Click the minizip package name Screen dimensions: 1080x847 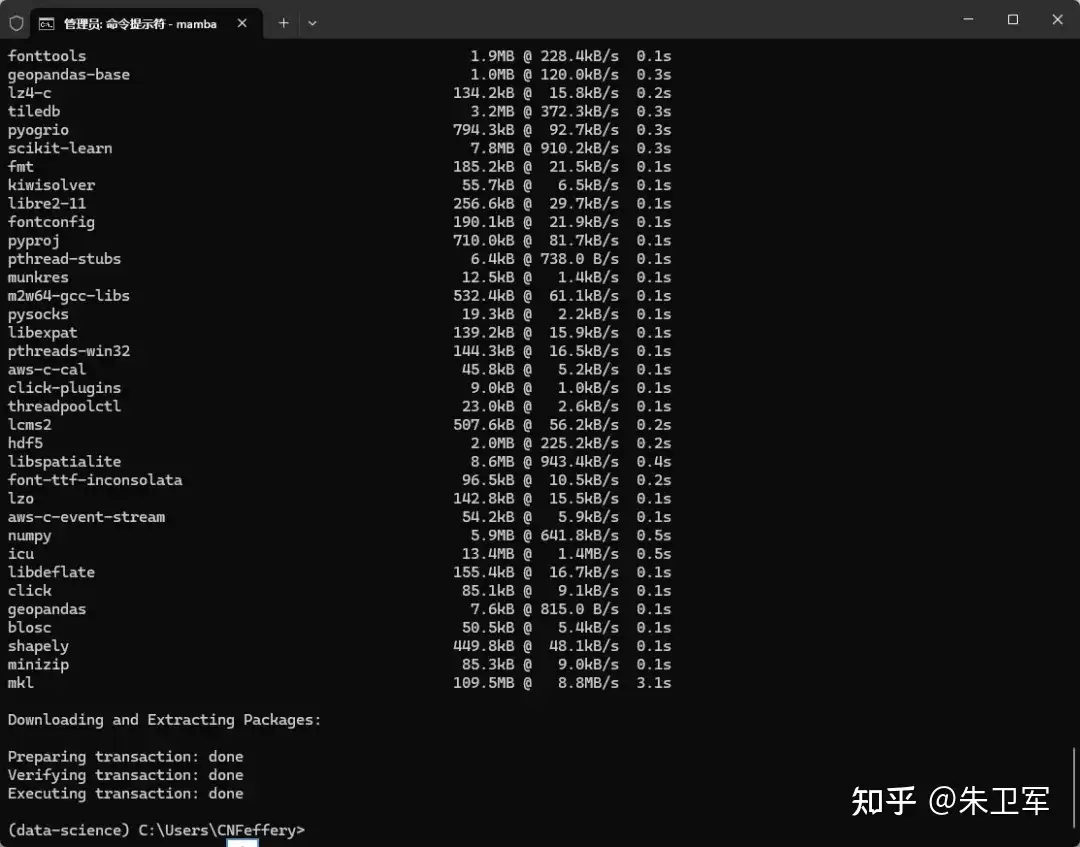[x=38, y=665]
